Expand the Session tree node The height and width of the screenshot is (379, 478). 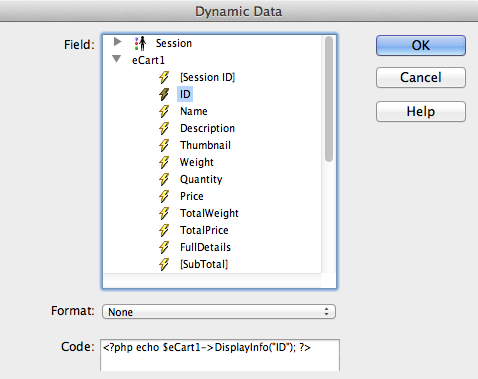(117, 42)
